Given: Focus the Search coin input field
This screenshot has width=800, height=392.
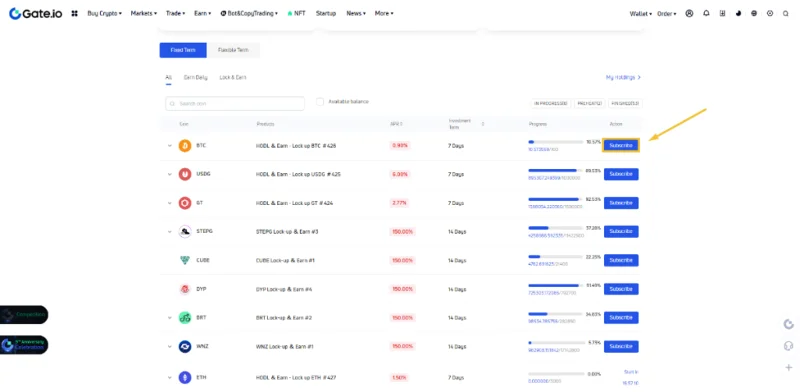Looking at the screenshot, I should coord(235,104).
